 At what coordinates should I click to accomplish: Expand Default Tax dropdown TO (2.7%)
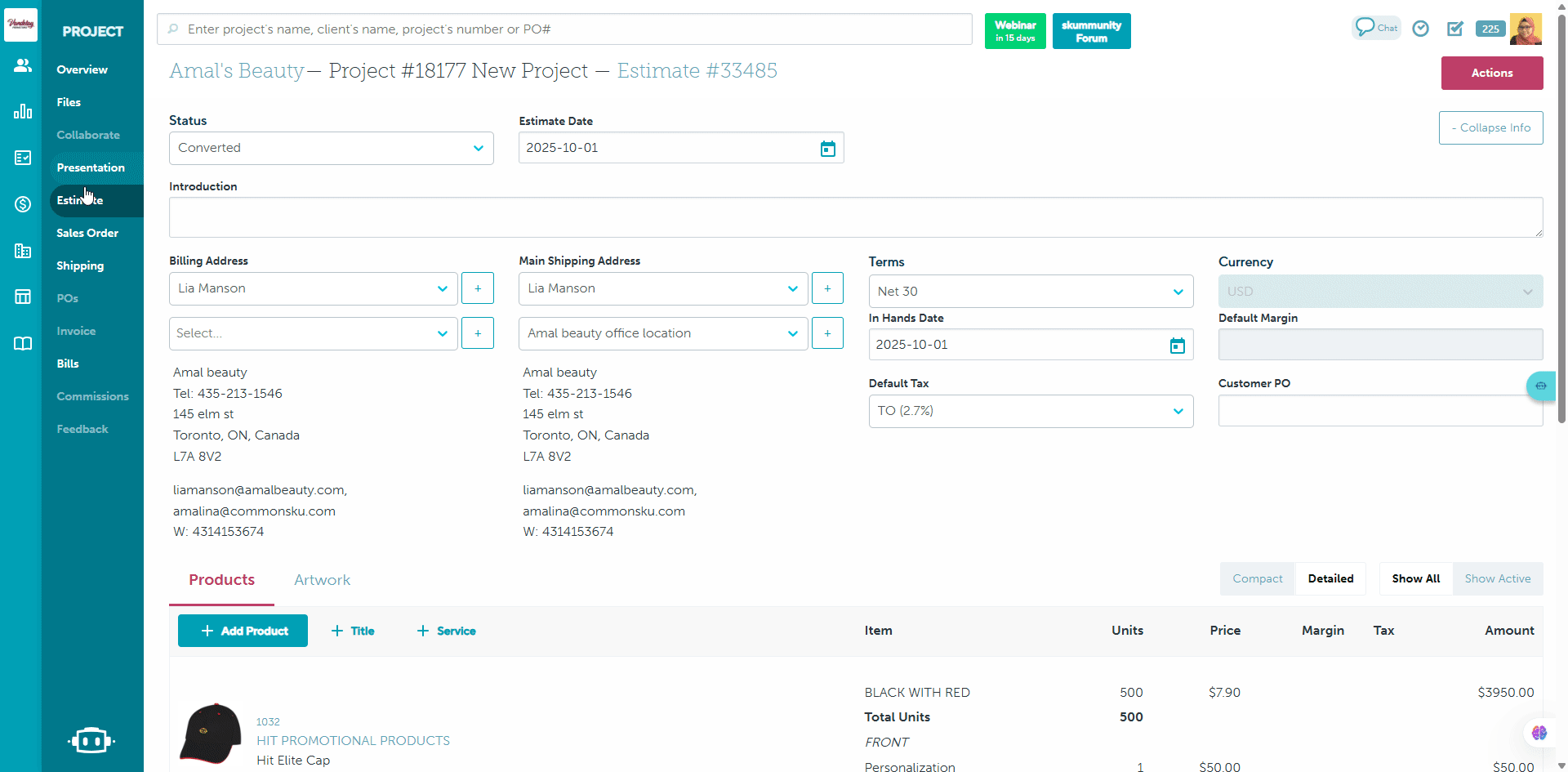click(1031, 411)
